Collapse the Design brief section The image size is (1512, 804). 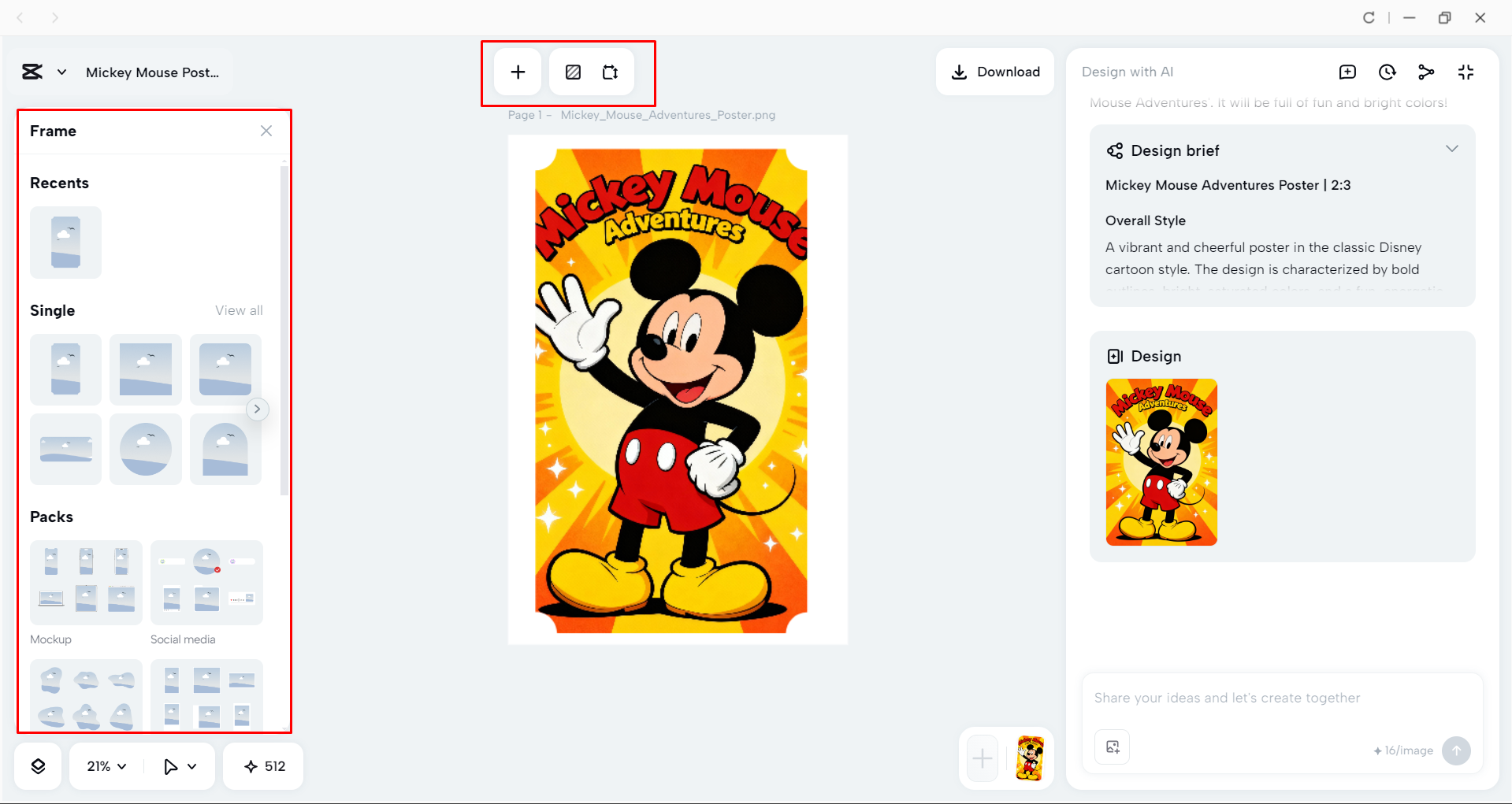1452,149
